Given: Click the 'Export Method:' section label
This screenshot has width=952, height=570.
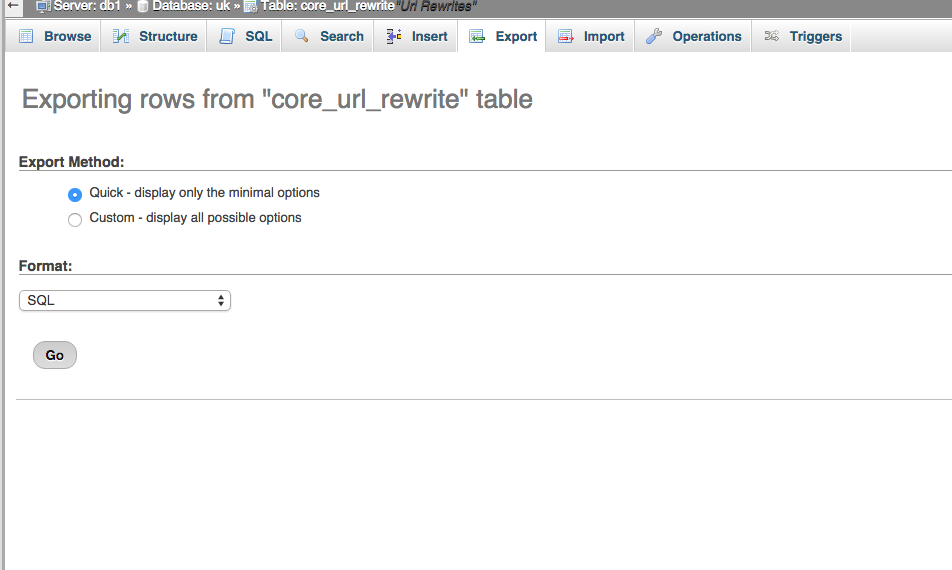Looking at the screenshot, I should [x=72, y=162].
